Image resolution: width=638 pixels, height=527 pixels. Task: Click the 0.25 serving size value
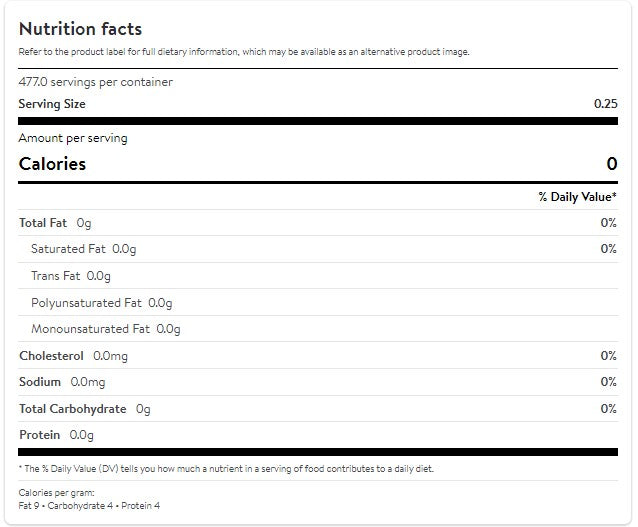(x=605, y=104)
